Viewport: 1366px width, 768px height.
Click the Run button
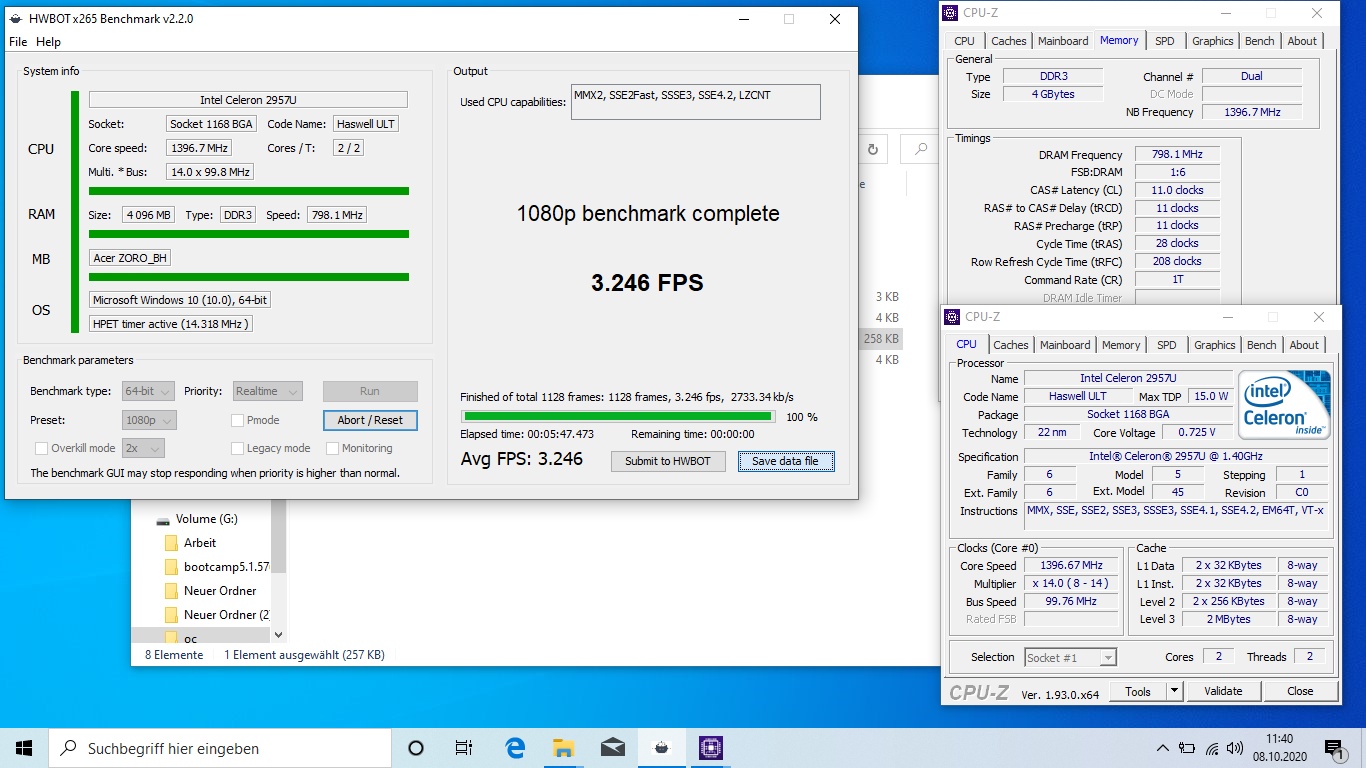(370, 391)
